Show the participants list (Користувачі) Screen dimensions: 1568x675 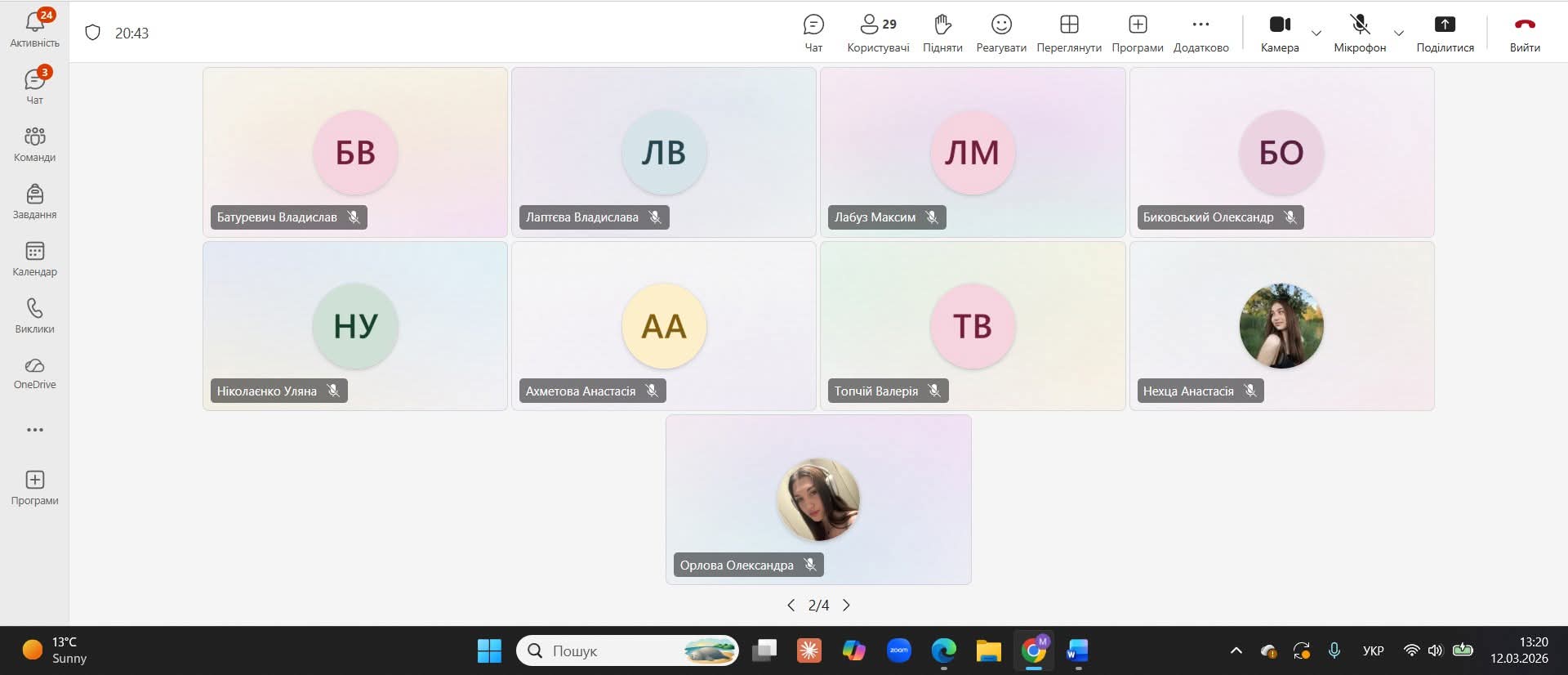878,33
